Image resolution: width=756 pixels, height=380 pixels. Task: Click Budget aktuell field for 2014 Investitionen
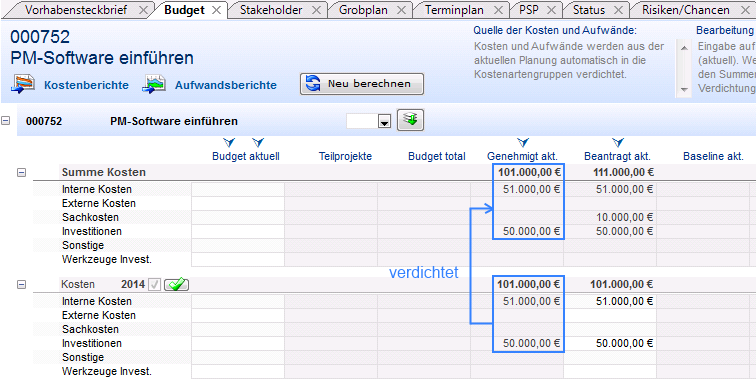(x=238, y=344)
